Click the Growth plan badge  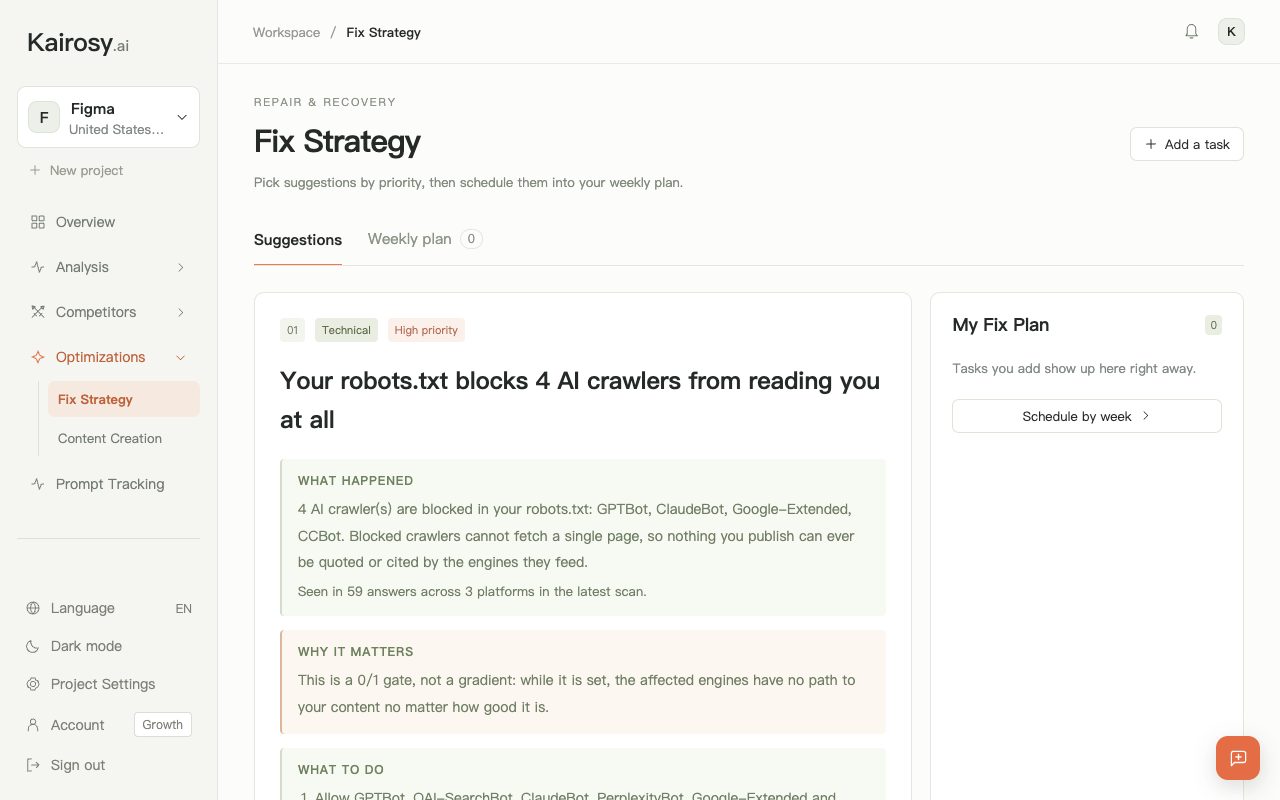click(x=163, y=725)
